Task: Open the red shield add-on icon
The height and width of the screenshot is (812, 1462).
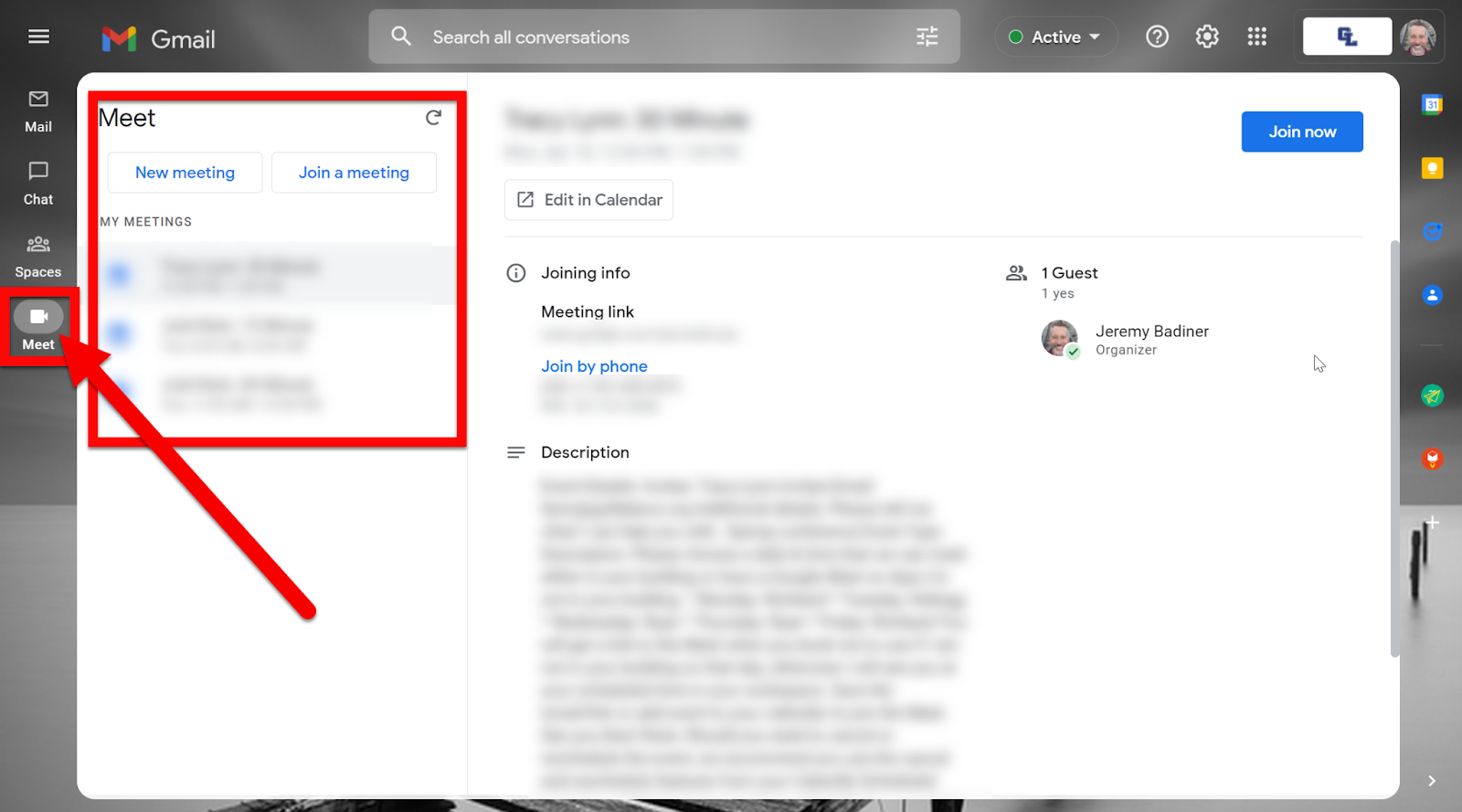Action: [x=1432, y=459]
